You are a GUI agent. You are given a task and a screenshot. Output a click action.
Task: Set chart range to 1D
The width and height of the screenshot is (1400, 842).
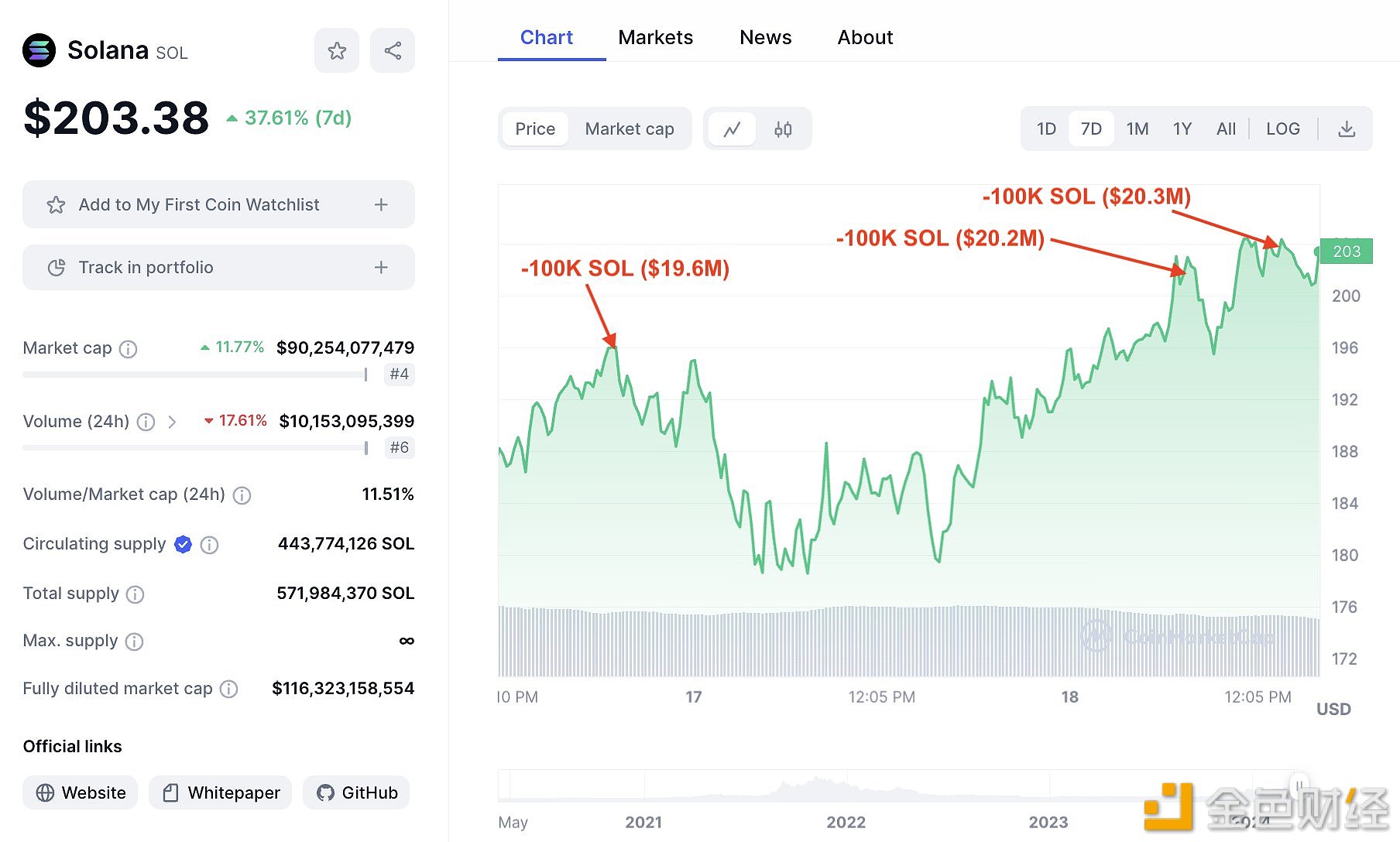pyautogui.click(x=1046, y=129)
